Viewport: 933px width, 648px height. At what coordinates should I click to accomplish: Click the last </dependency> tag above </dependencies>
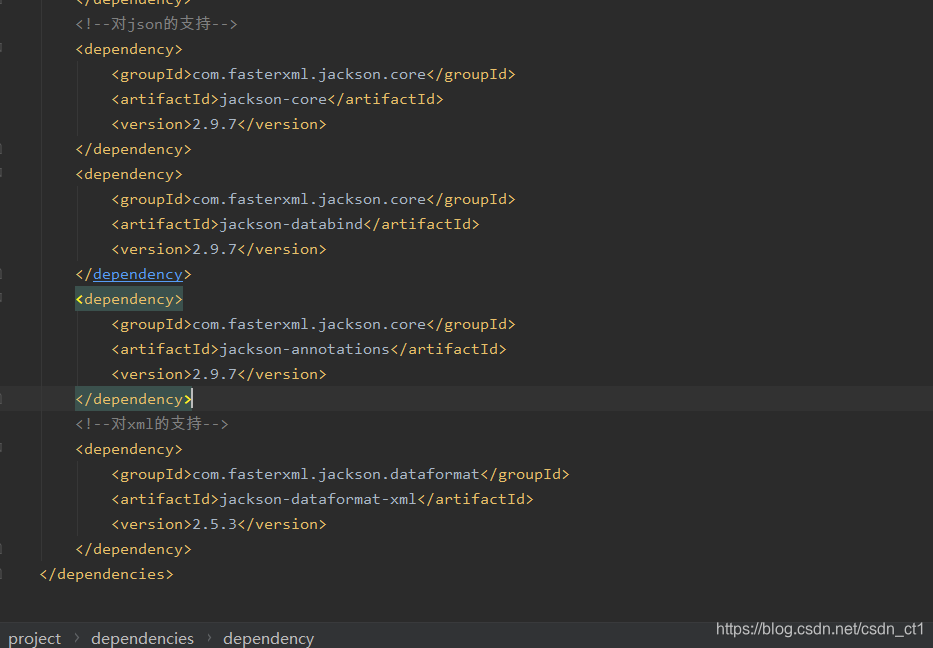[133, 549]
